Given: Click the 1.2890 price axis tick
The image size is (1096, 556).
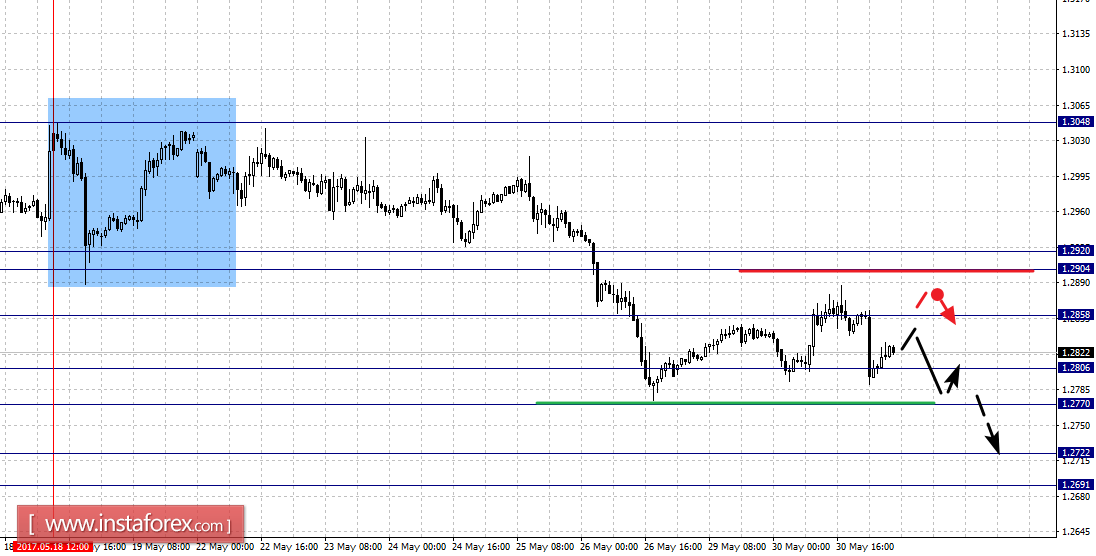Looking at the screenshot, I should point(1076,283).
